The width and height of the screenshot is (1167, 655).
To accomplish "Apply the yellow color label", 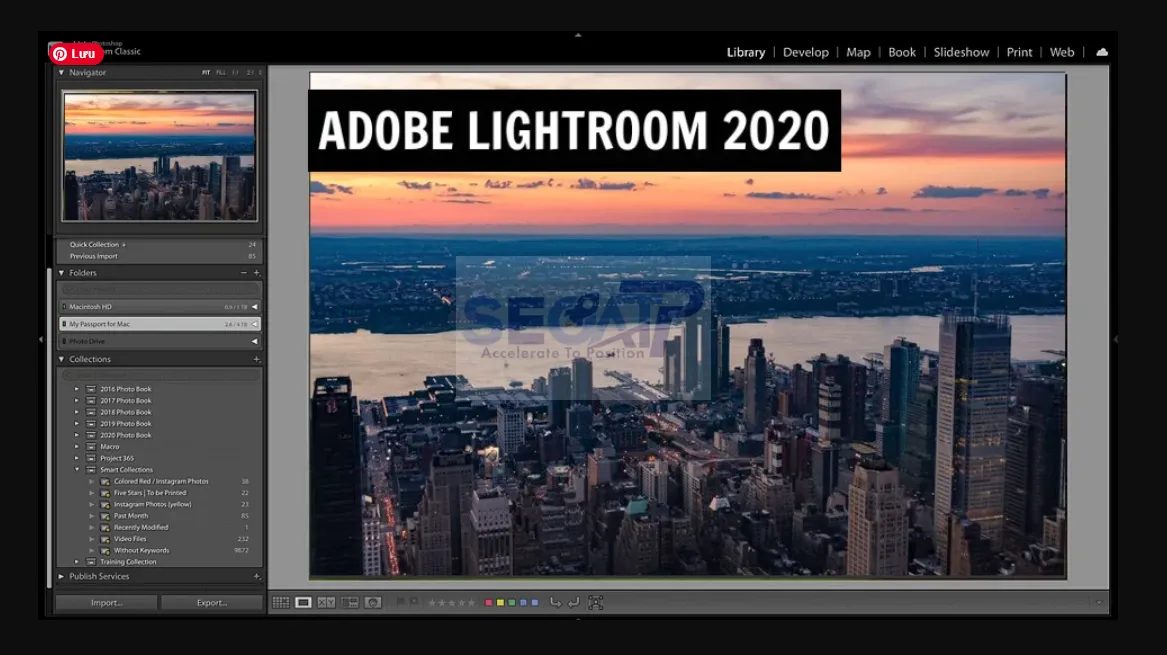I will 500,602.
